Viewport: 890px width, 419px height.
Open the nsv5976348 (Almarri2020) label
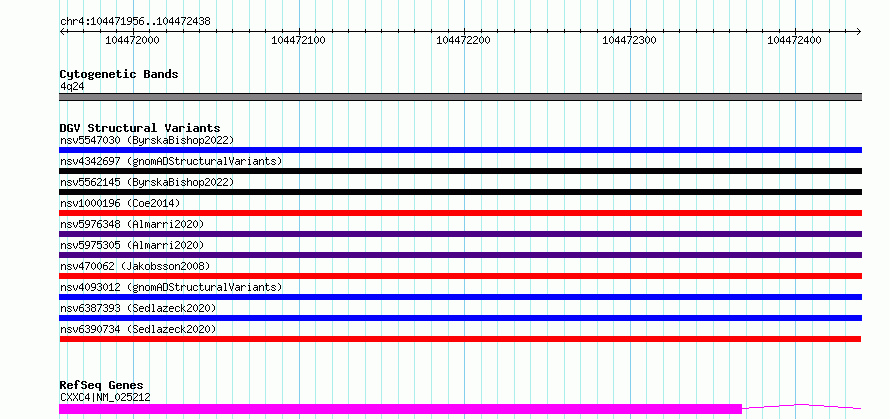132,224
